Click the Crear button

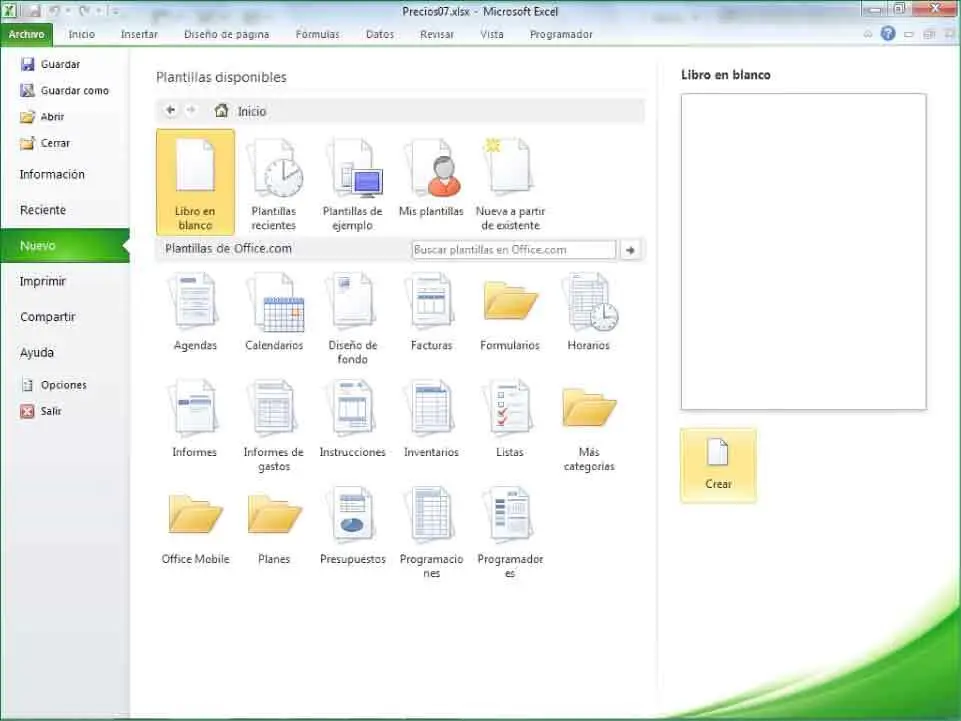pos(718,465)
